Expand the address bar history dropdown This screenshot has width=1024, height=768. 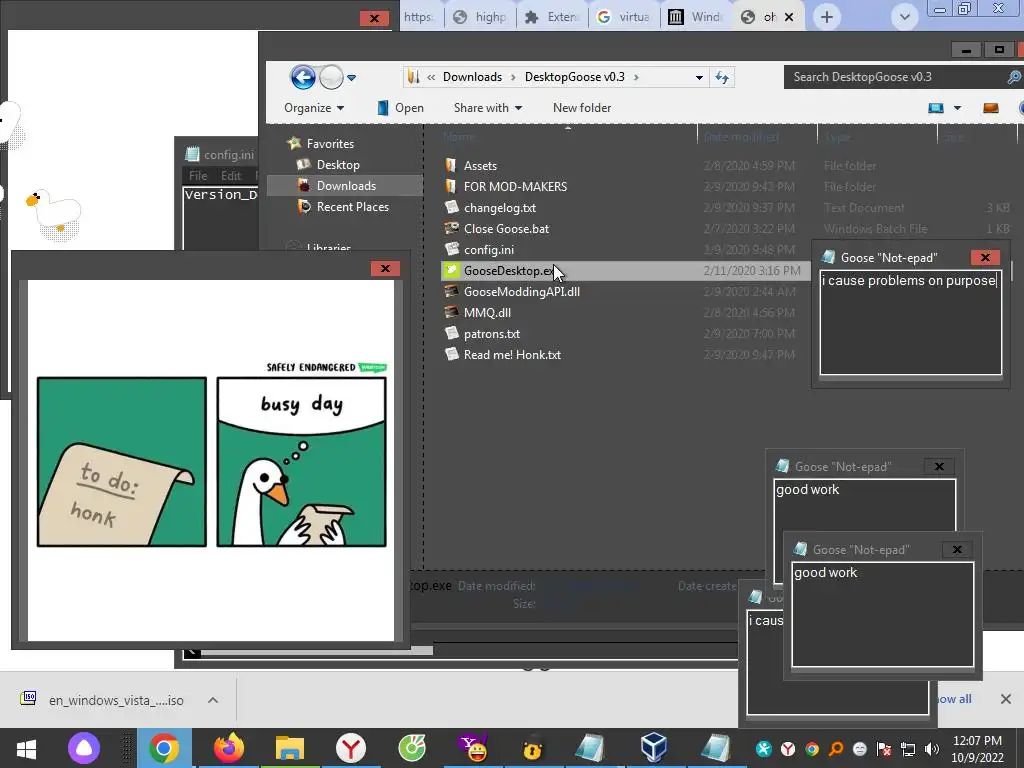[x=699, y=77]
